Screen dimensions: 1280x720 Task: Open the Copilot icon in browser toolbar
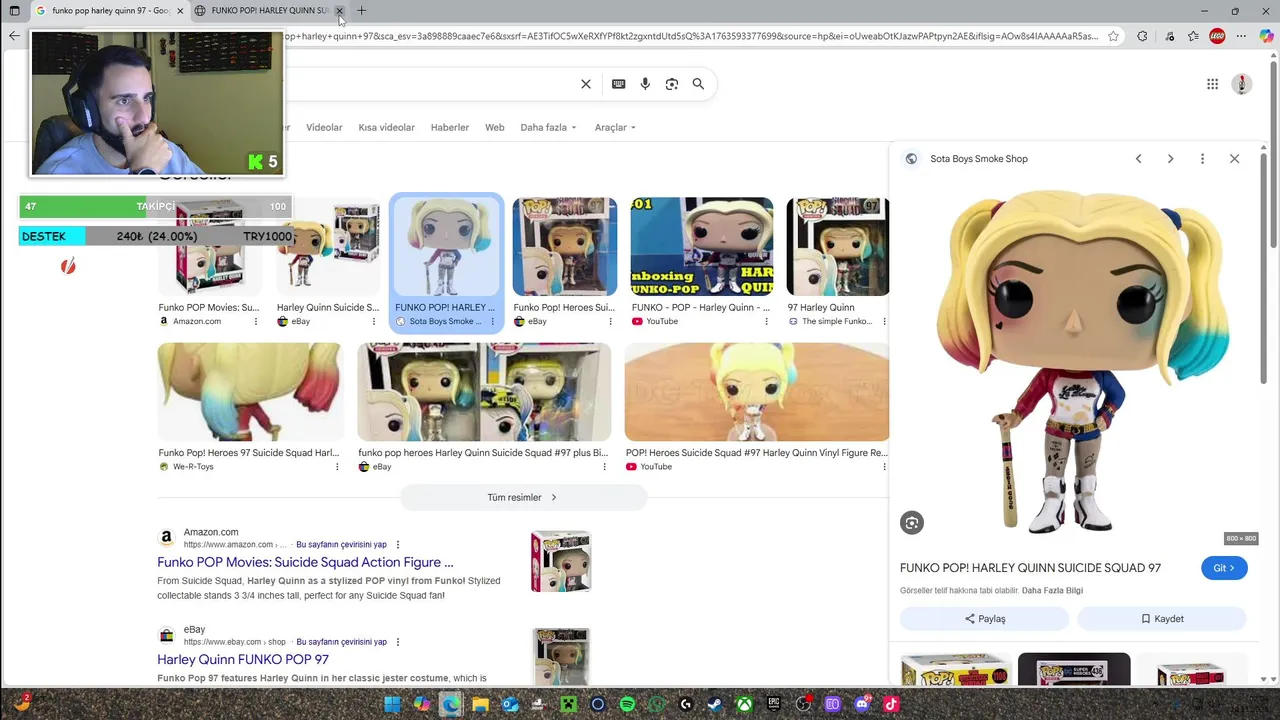click(1266, 36)
